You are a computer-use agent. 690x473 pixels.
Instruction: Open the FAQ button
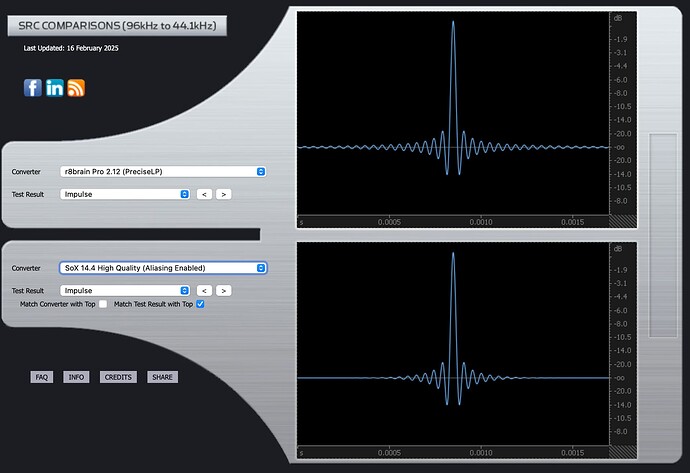[x=42, y=377]
